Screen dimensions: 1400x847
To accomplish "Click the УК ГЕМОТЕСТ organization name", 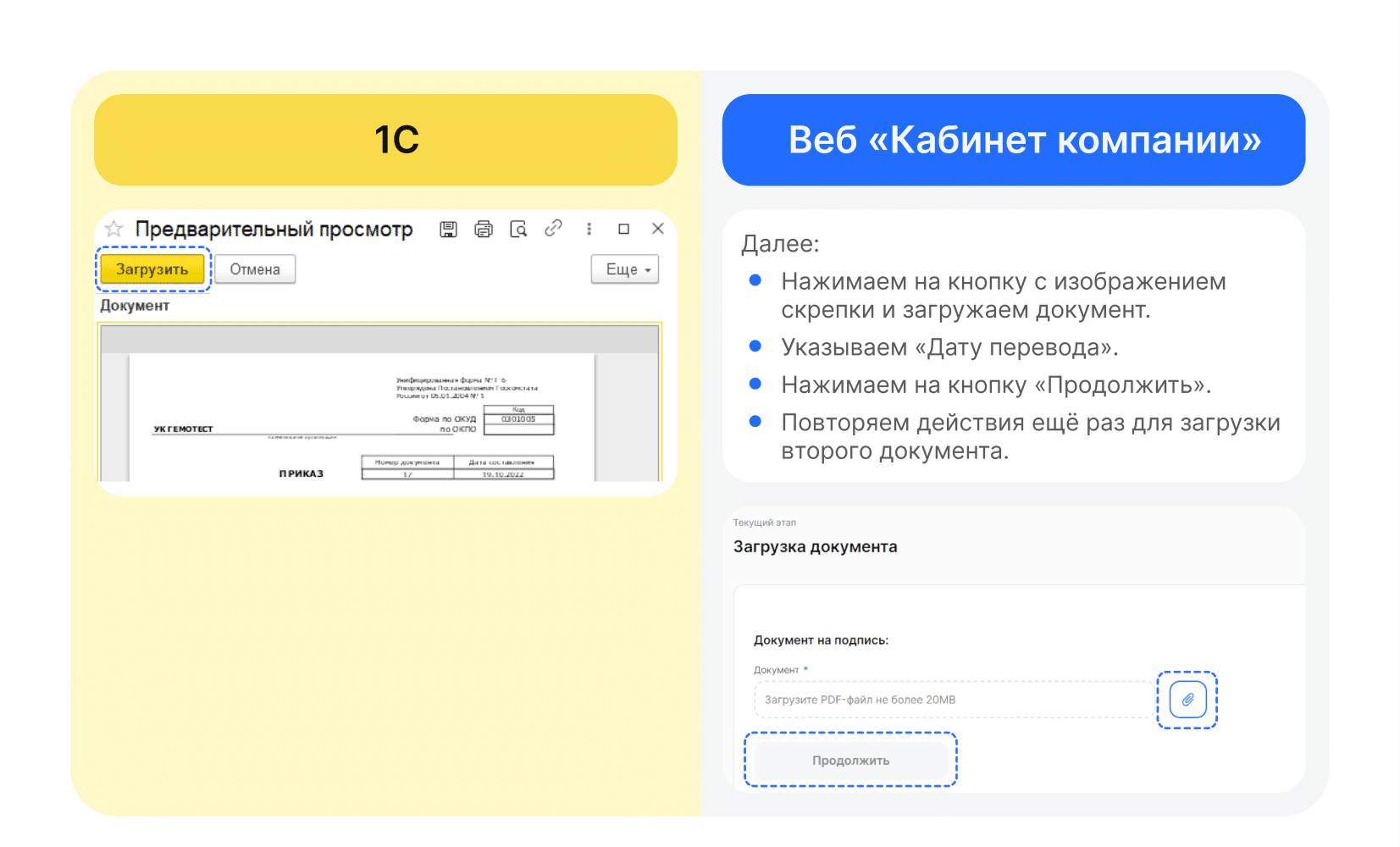I will [x=183, y=429].
